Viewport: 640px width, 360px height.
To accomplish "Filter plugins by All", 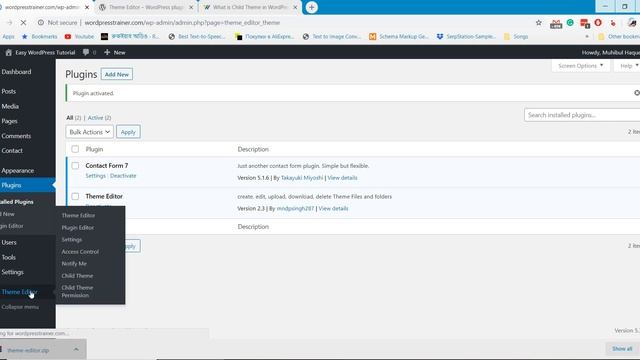I will (x=70, y=118).
